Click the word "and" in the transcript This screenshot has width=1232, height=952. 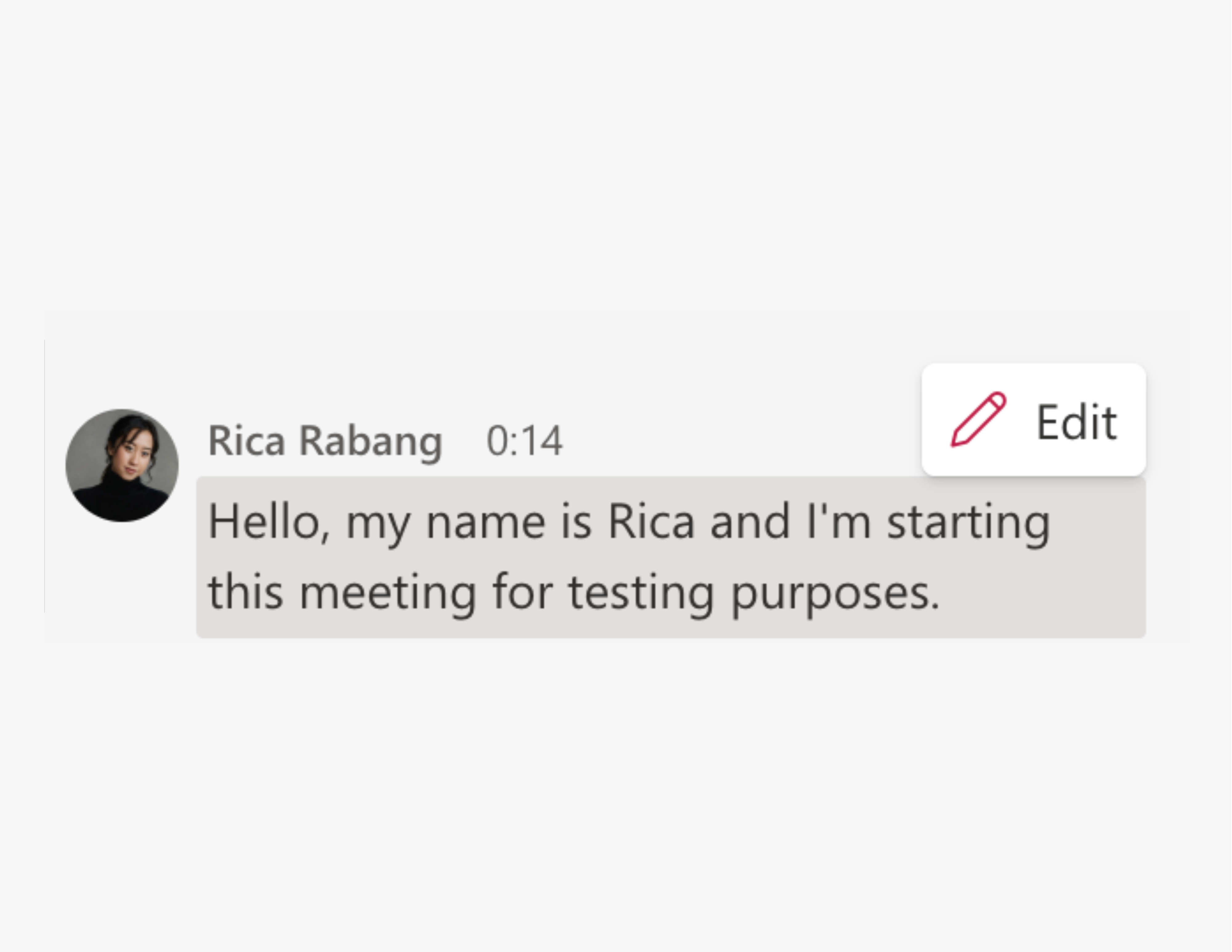tap(750, 522)
